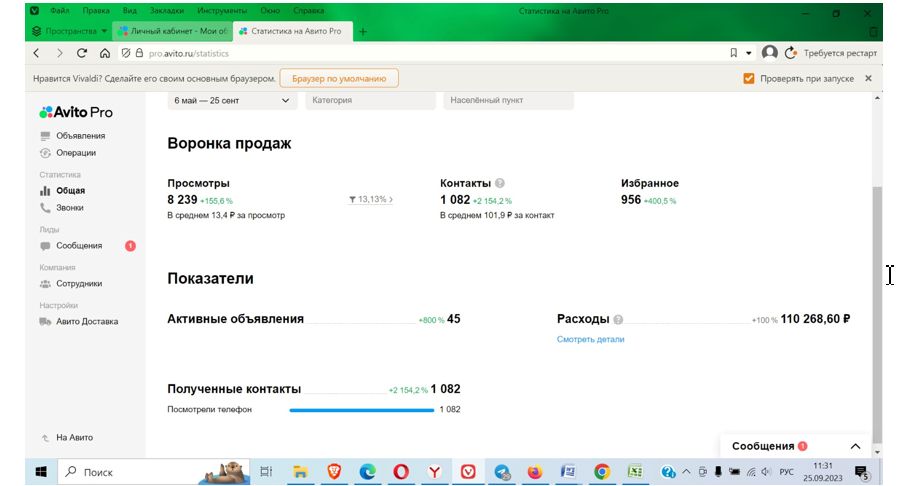The width and height of the screenshot is (900, 486).
Task: Open a new tab with the plus icon
Action: (362, 32)
